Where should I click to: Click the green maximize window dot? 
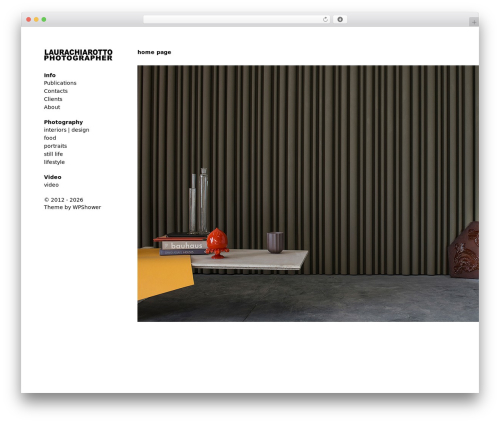point(44,19)
